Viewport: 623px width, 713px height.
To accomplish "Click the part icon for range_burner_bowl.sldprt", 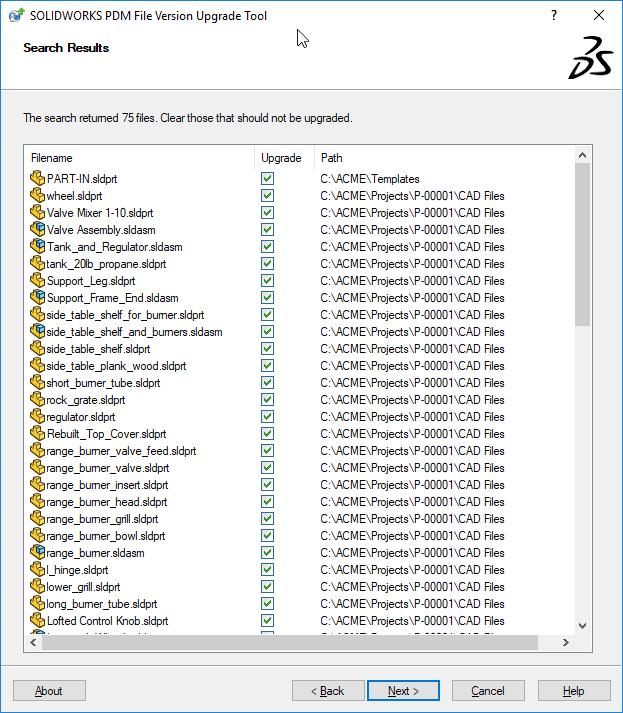I will pos(37,535).
